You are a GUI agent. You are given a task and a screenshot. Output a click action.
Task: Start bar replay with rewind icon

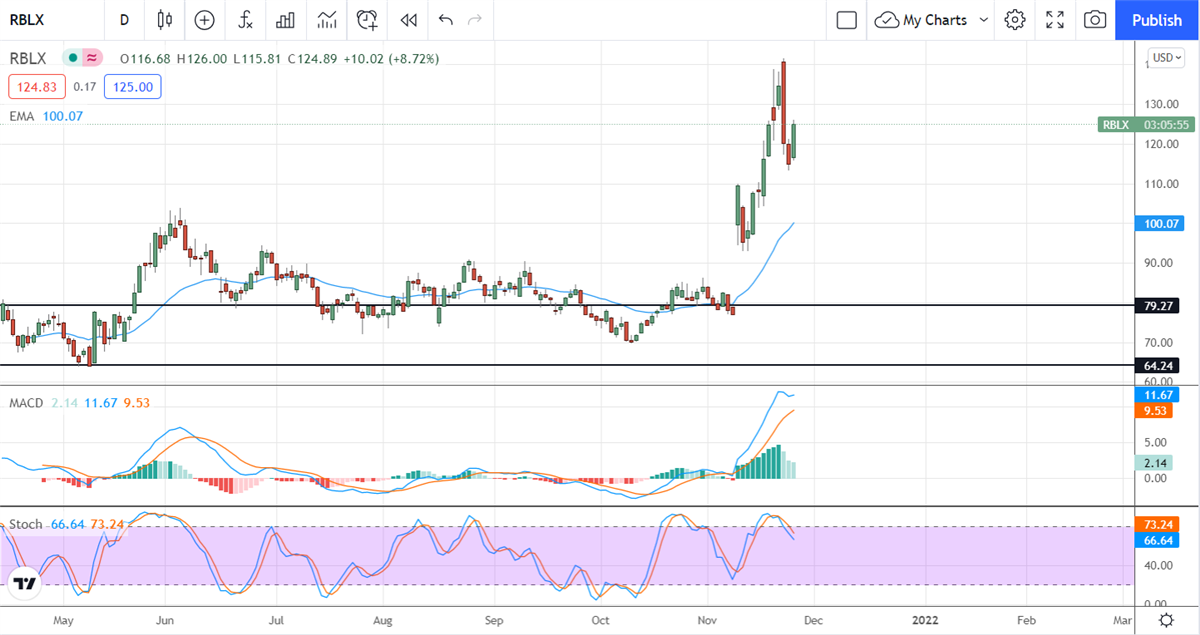pos(407,19)
